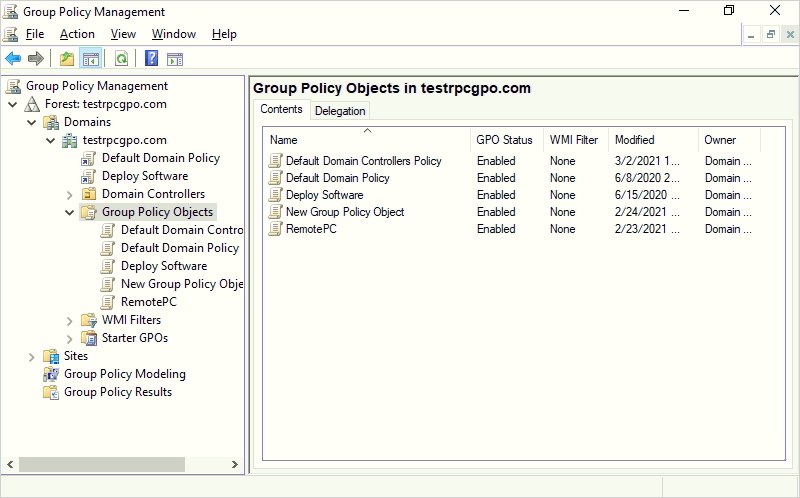Select Group Policy Results in tree
800x498 pixels.
point(118,392)
